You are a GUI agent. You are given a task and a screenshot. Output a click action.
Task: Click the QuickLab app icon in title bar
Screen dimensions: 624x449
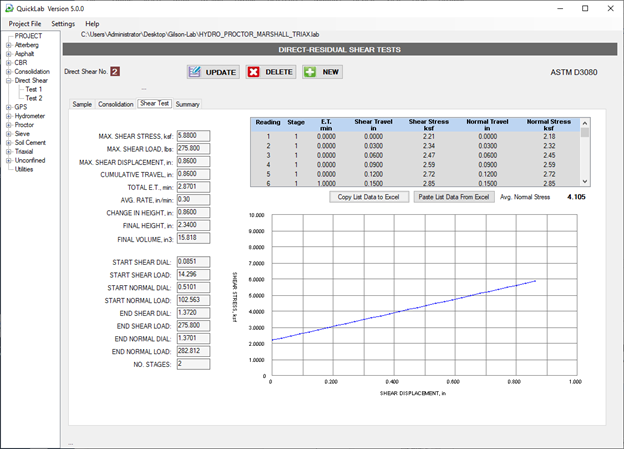tap(9, 8)
